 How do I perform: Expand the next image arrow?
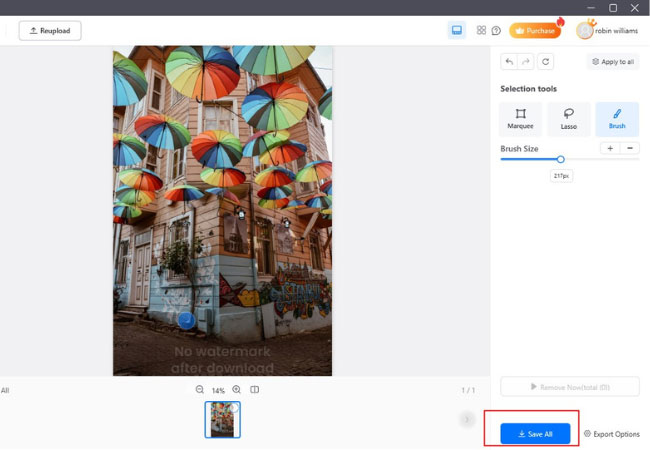(x=466, y=420)
